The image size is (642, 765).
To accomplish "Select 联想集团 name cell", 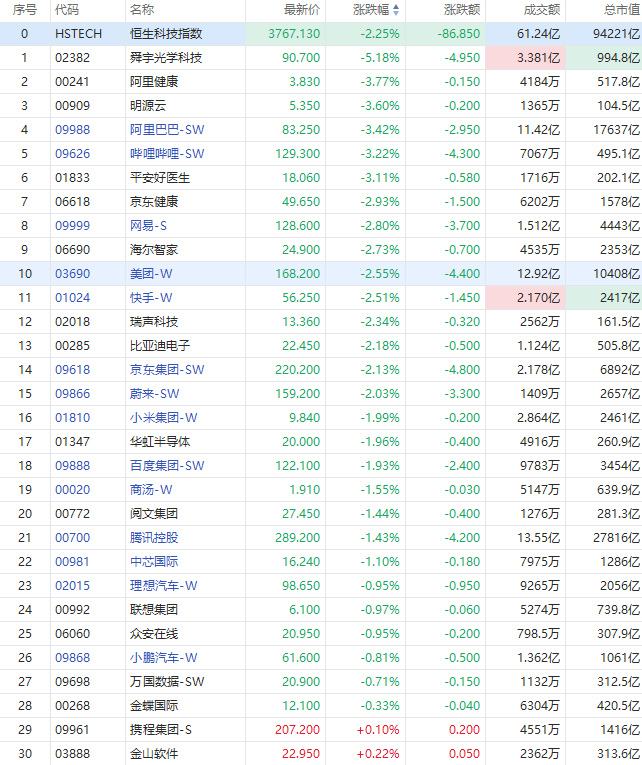I will (154, 610).
